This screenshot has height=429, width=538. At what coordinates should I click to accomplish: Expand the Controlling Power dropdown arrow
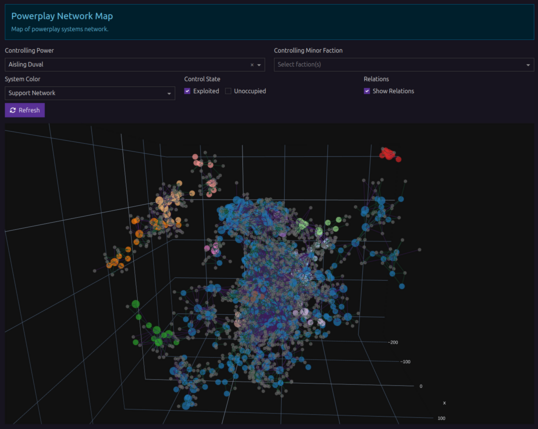coord(259,65)
